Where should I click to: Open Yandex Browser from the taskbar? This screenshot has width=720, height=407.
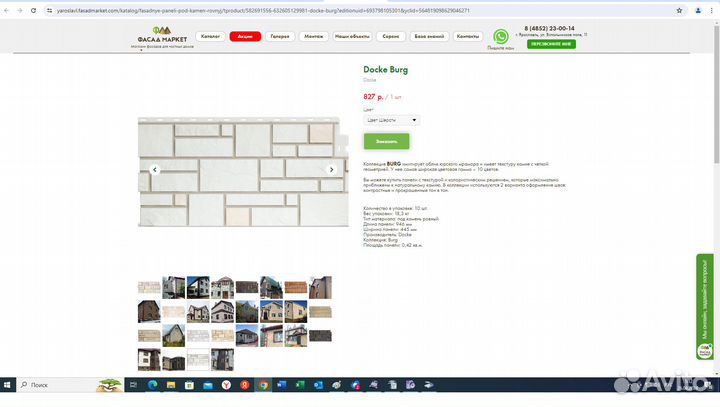click(226, 385)
